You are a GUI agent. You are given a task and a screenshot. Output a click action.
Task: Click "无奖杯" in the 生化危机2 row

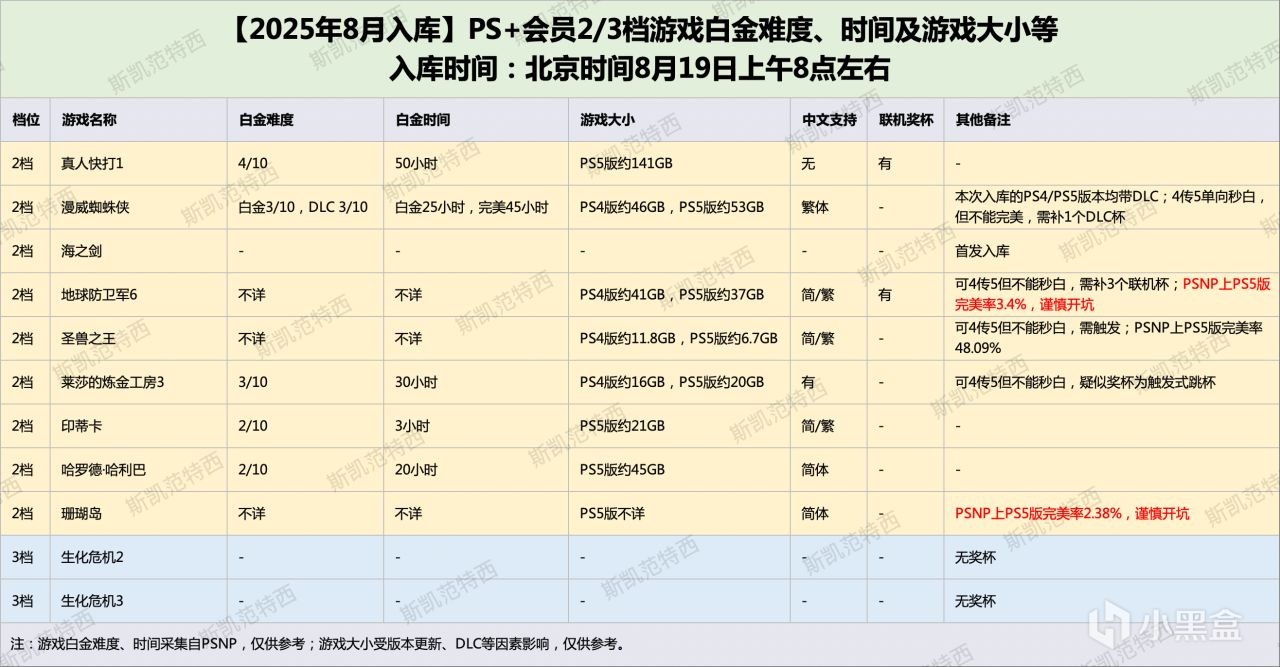pyautogui.click(x=976, y=558)
